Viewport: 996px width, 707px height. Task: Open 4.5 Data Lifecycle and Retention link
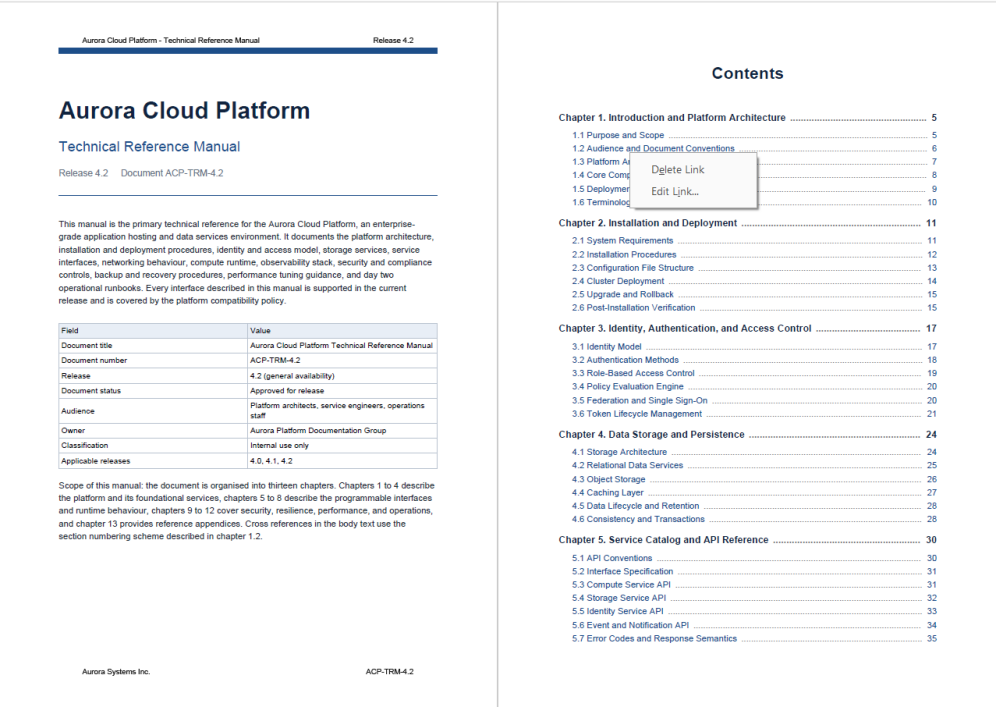point(635,506)
